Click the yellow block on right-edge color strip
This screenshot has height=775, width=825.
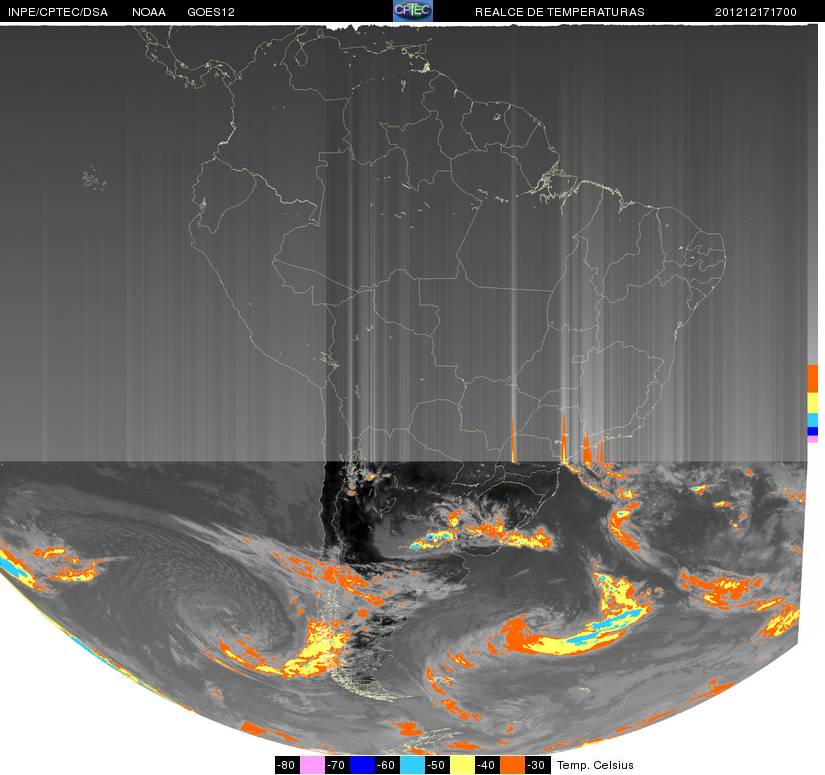point(812,403)
